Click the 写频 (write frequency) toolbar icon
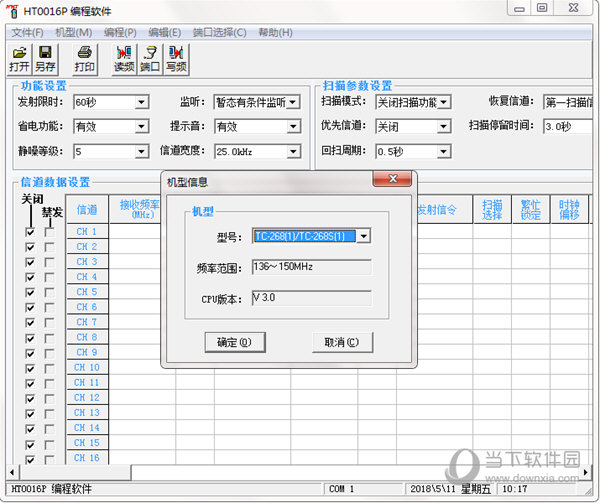Screen dimensions: 600x503 coord(176,59)
